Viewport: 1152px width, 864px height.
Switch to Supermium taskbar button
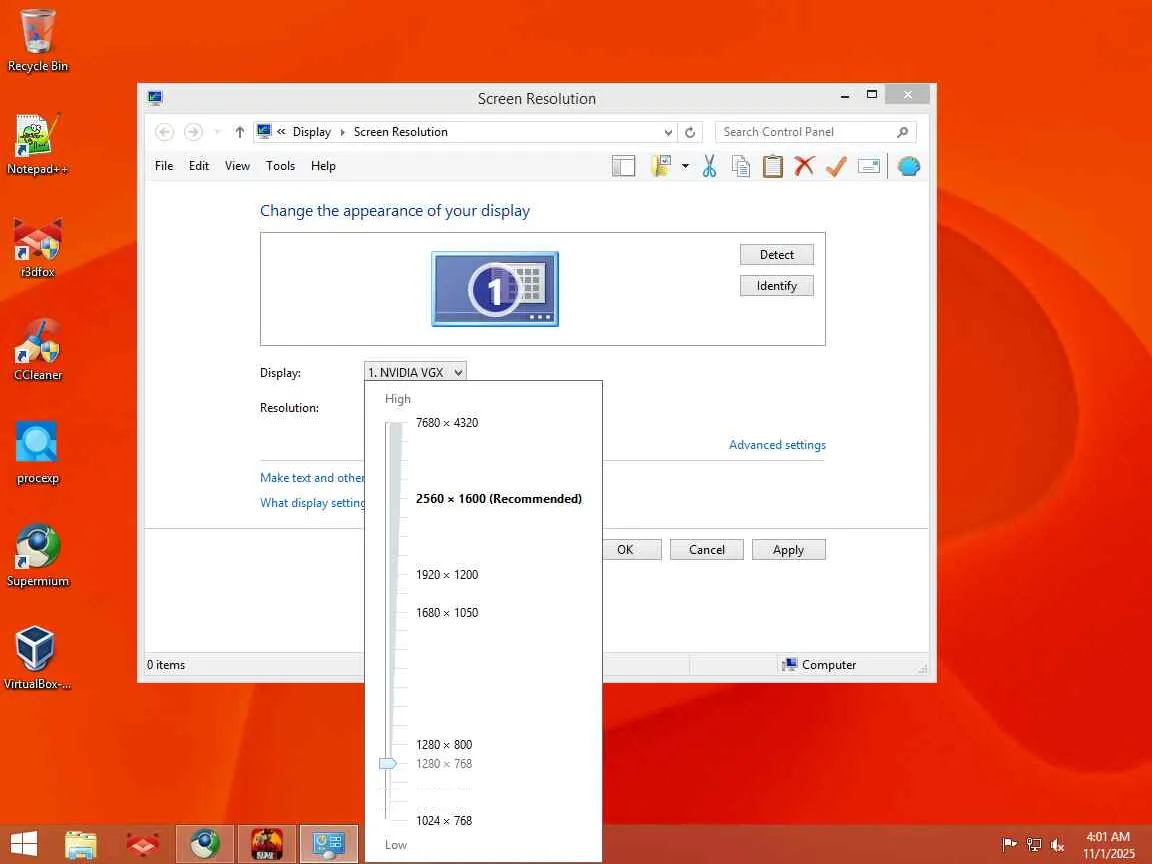pyautogui.click(x=205, y=844)
